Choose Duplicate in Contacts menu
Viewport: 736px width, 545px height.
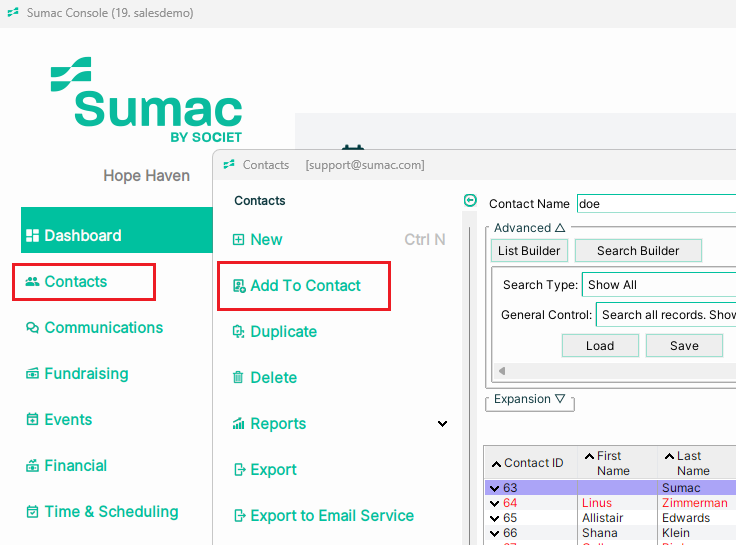click(x=284, y=332)
